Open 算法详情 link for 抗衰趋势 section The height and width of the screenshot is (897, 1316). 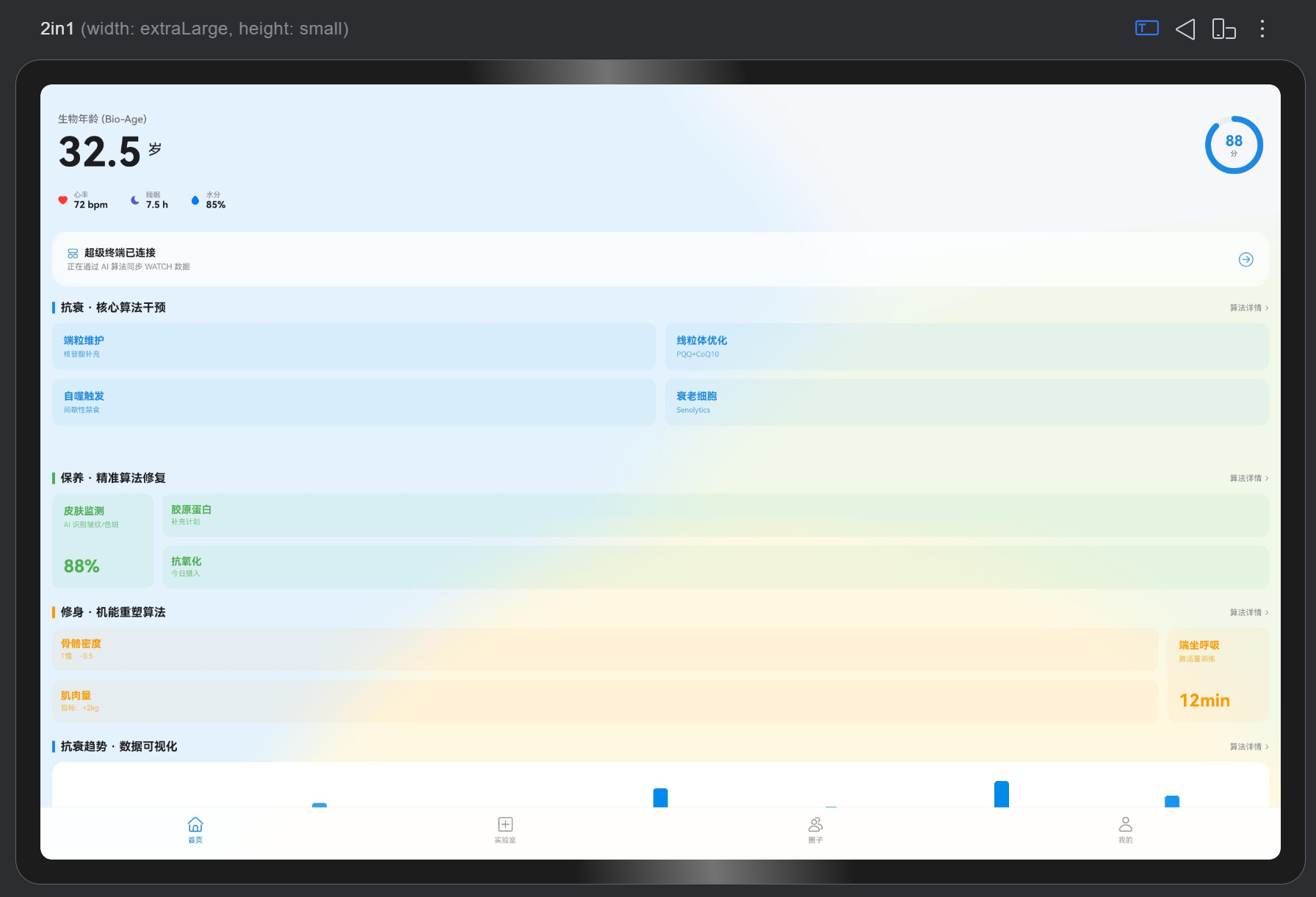point(1249,747)
